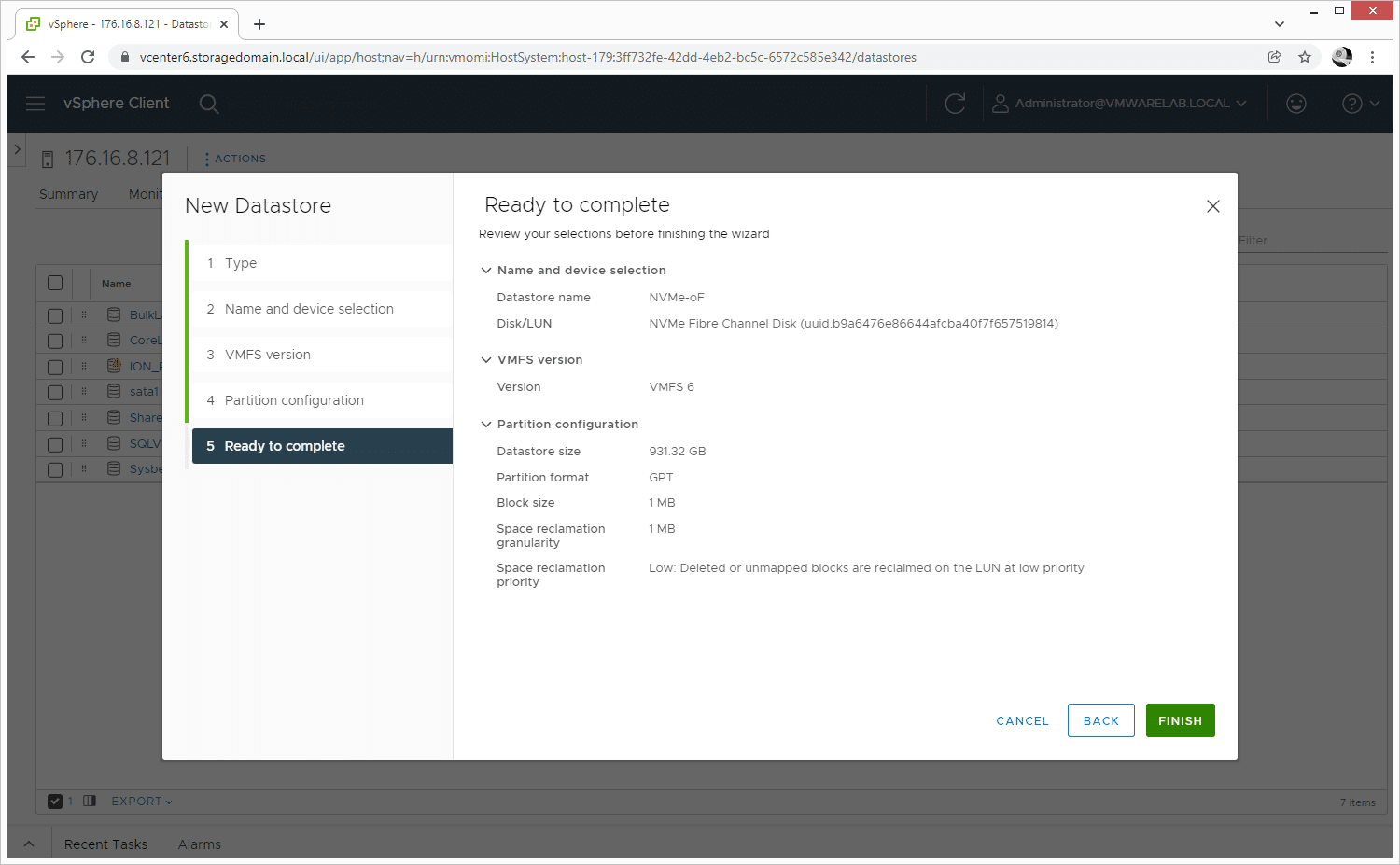Click drag handle on CoreL row
This screenshot has height=865, width=1400.
tap(84, 341)
